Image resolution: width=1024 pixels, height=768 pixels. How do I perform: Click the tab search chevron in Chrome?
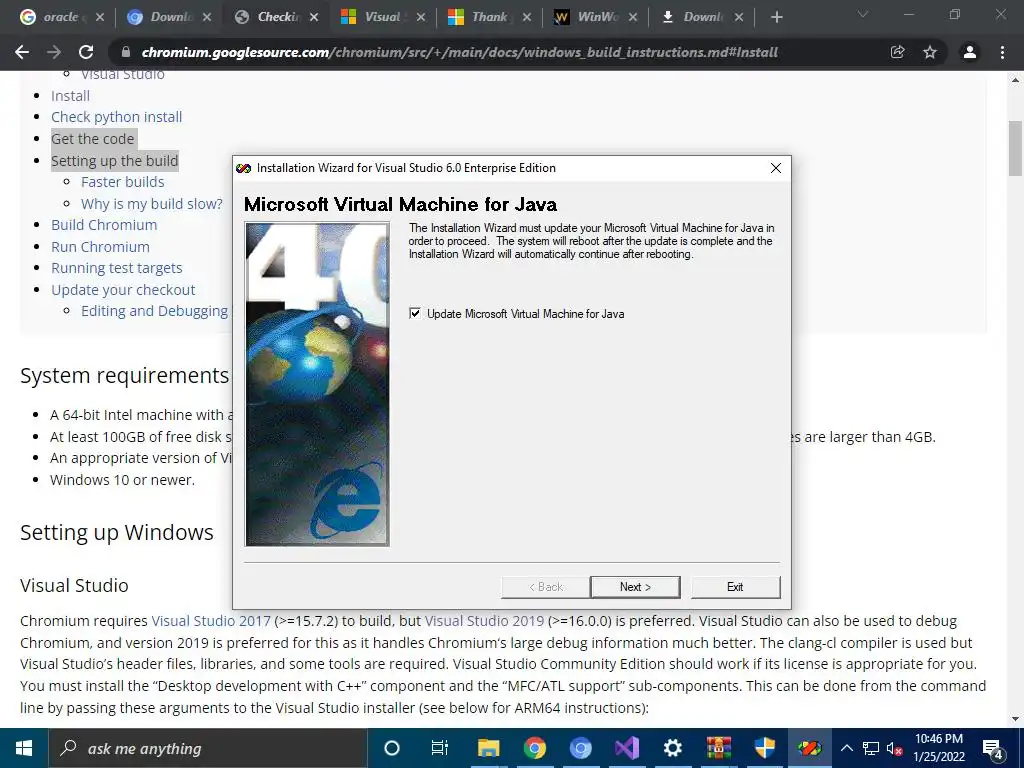point(863,14)
